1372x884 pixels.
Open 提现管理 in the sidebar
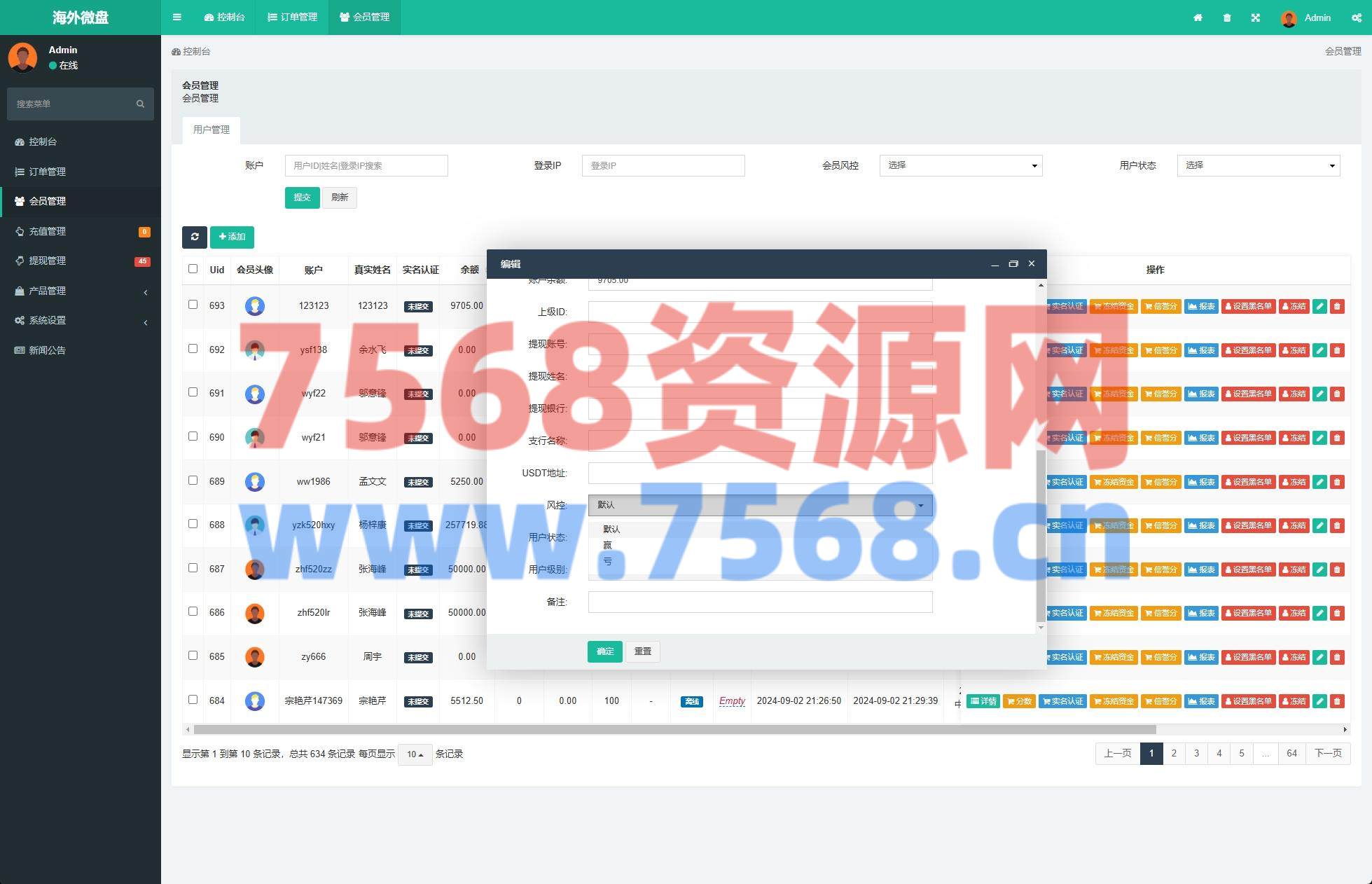point(48,261)
